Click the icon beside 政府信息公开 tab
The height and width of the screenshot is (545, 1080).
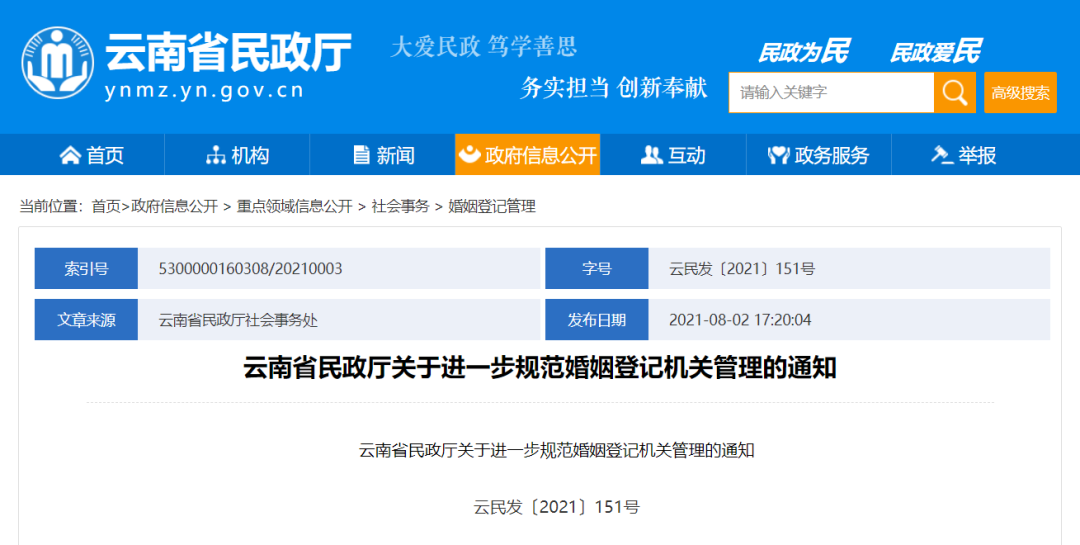[468, 155]
